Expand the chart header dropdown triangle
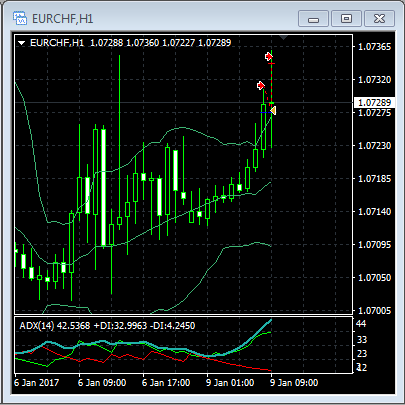This screenshot has height=405, width=405. [x=22, y=43]
